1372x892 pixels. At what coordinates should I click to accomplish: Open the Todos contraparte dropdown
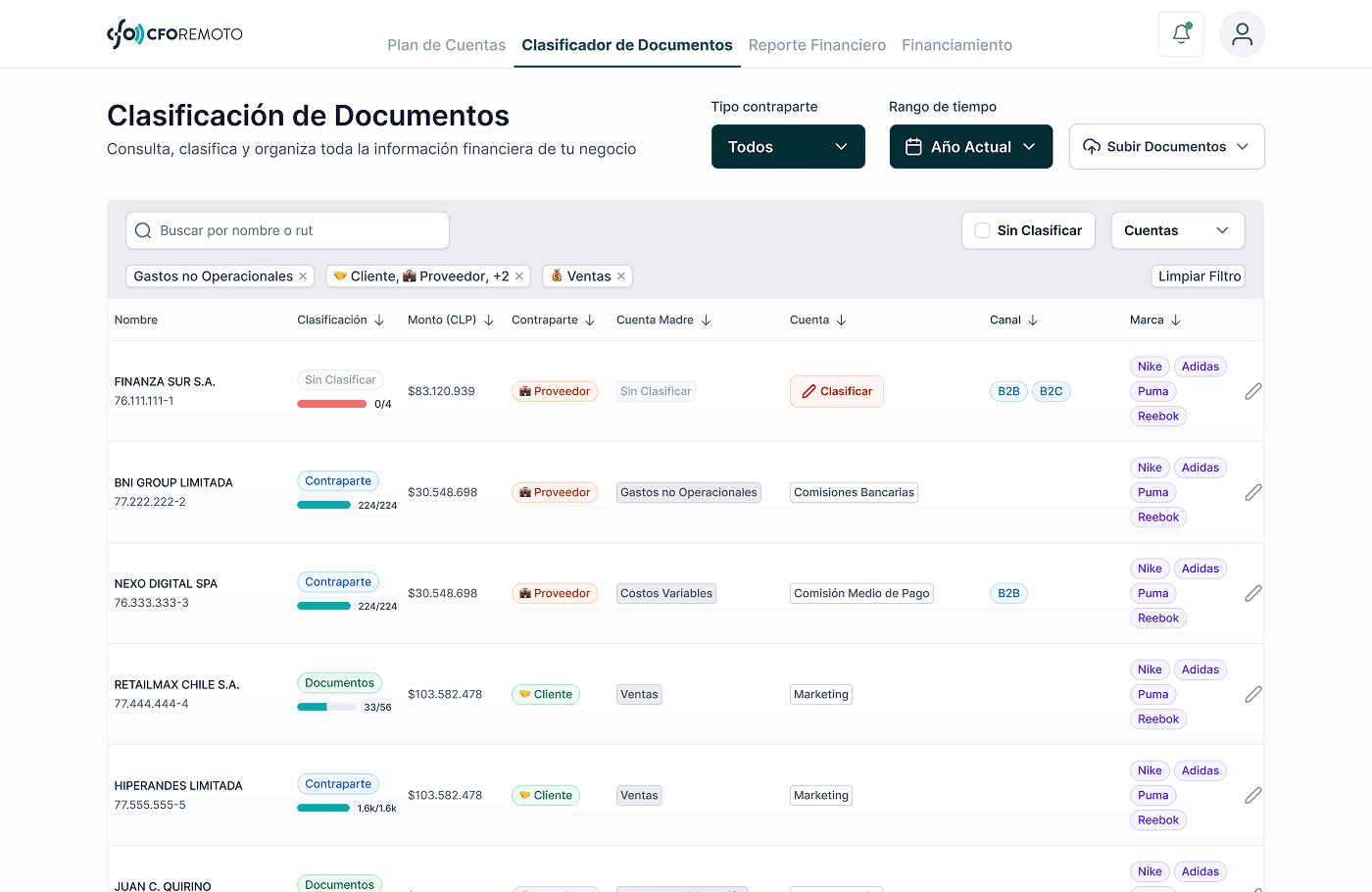(788, 146)
